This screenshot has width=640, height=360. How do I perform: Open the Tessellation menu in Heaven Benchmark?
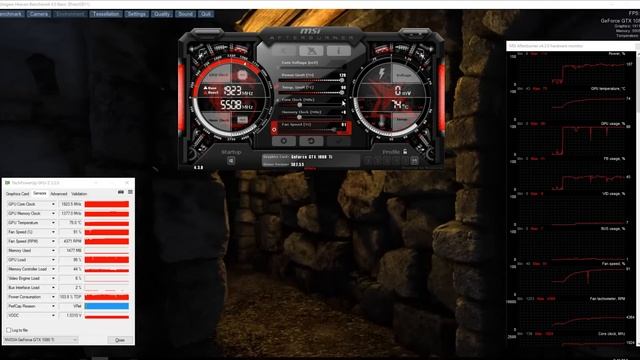coord(105,14)
